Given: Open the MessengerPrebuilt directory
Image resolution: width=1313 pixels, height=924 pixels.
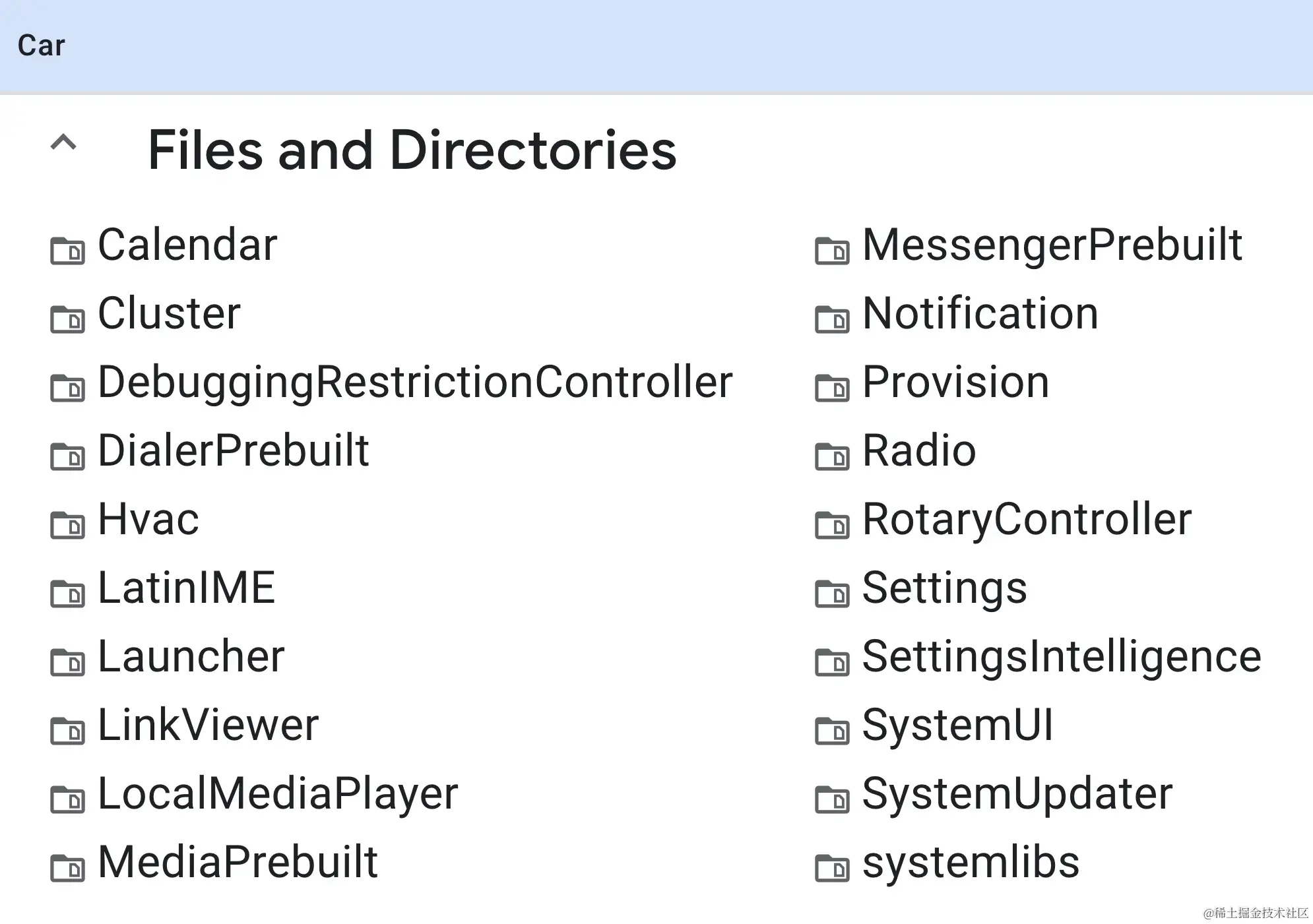Looking at the screenshot, I should click(1052, 244).
